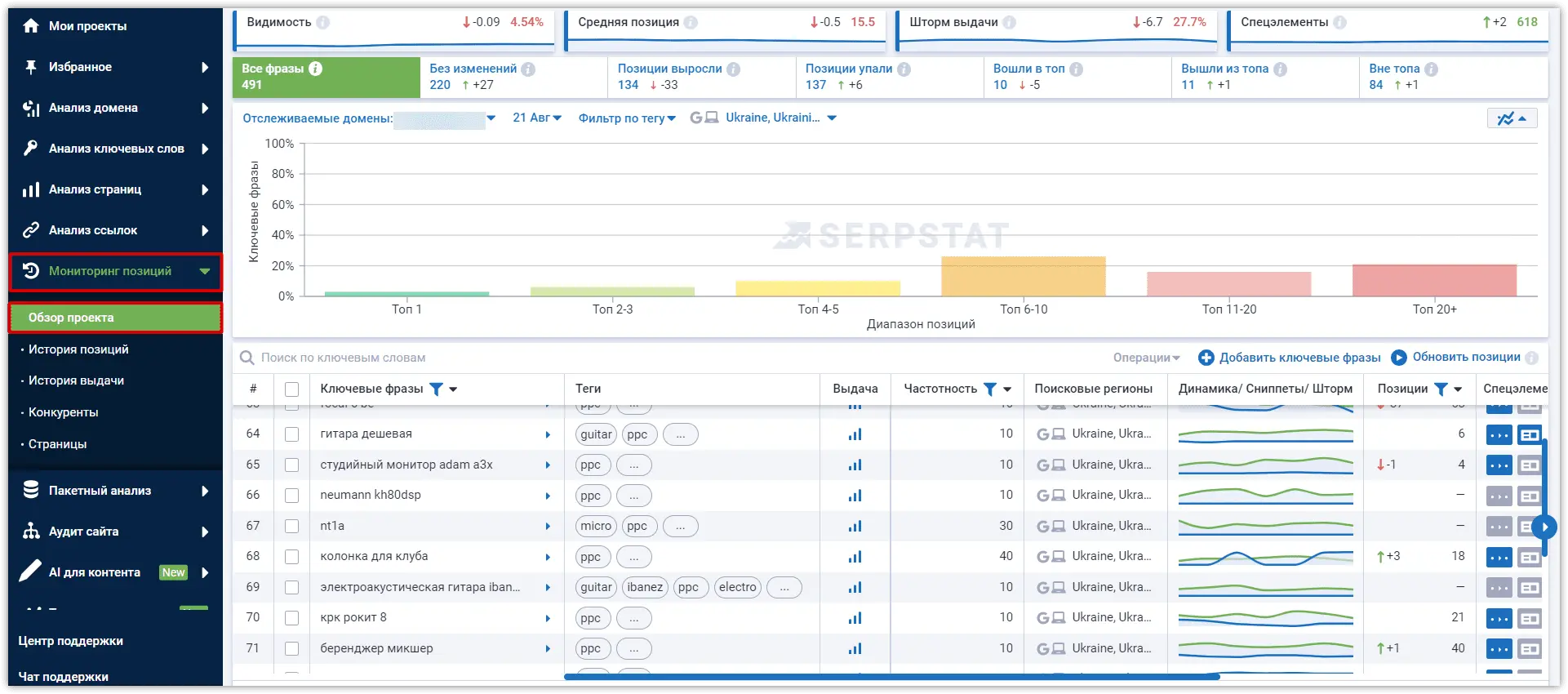This screenshot has width=1568, height=694.
Task: Open 'История позиций' in the sidebar
Action: coord(78,349)
